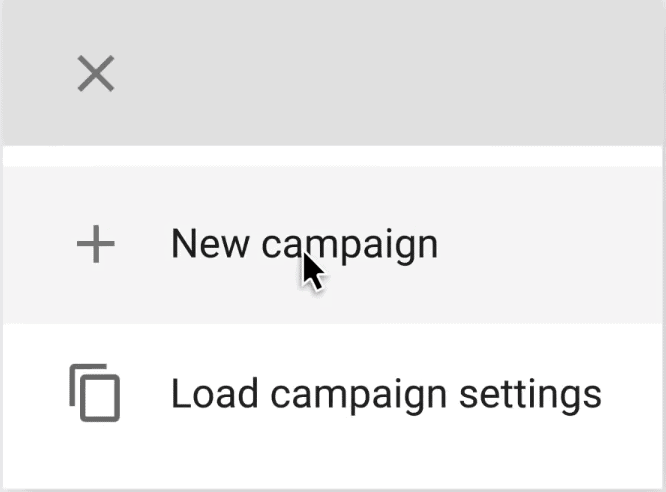Screen dimensions: 666x492
Task: Click the gray header bar beside the X
Action: click(382, 73)
